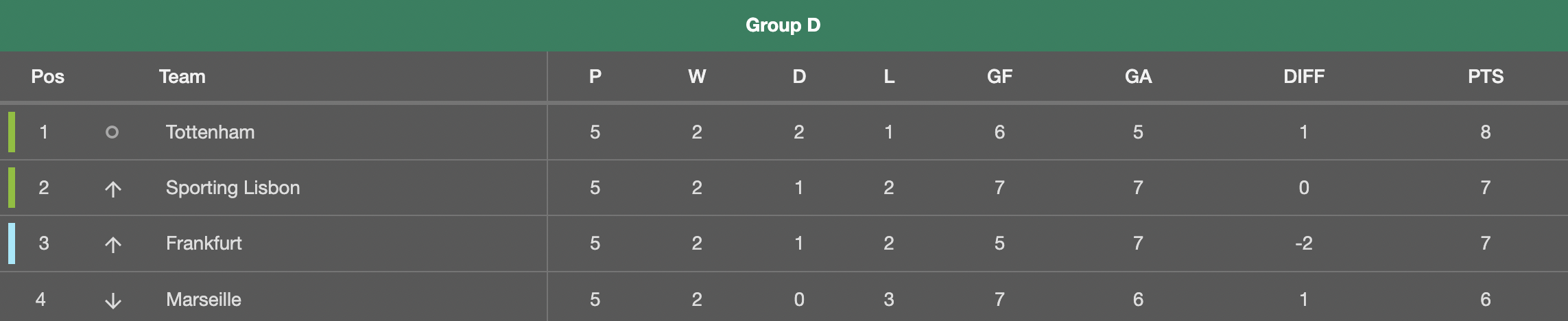
Task: Click the GA column header
Action: tap(1138, 76)
